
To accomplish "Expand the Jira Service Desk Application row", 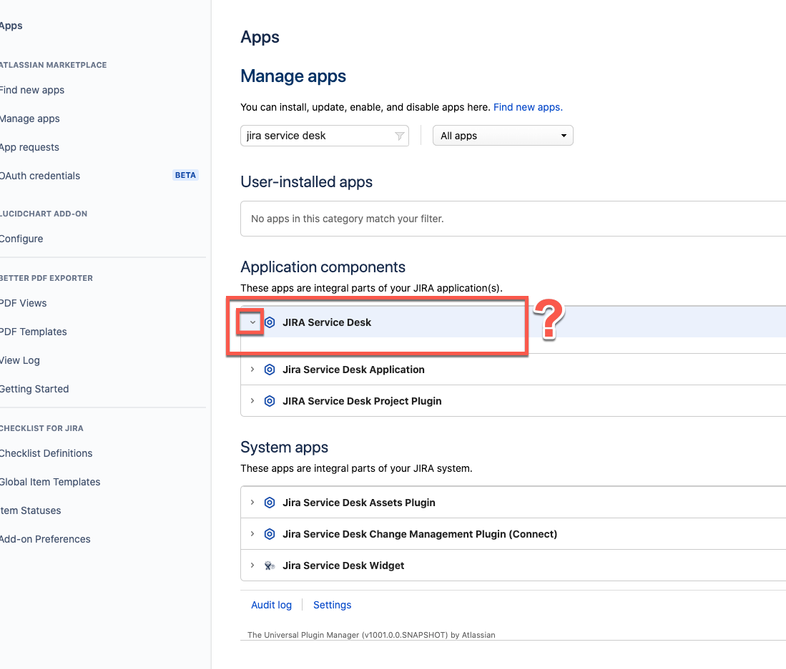I will [x=253, y=369].
